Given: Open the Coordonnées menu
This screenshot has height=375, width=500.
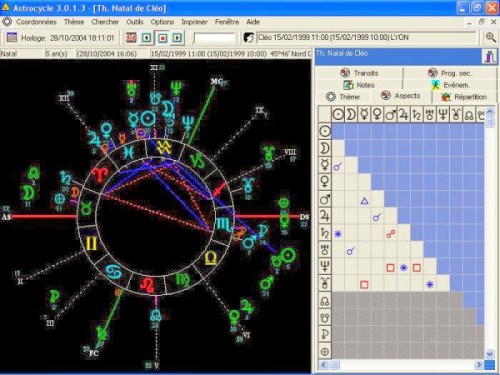Looking at the screenshot, I should tap(36, 22).
